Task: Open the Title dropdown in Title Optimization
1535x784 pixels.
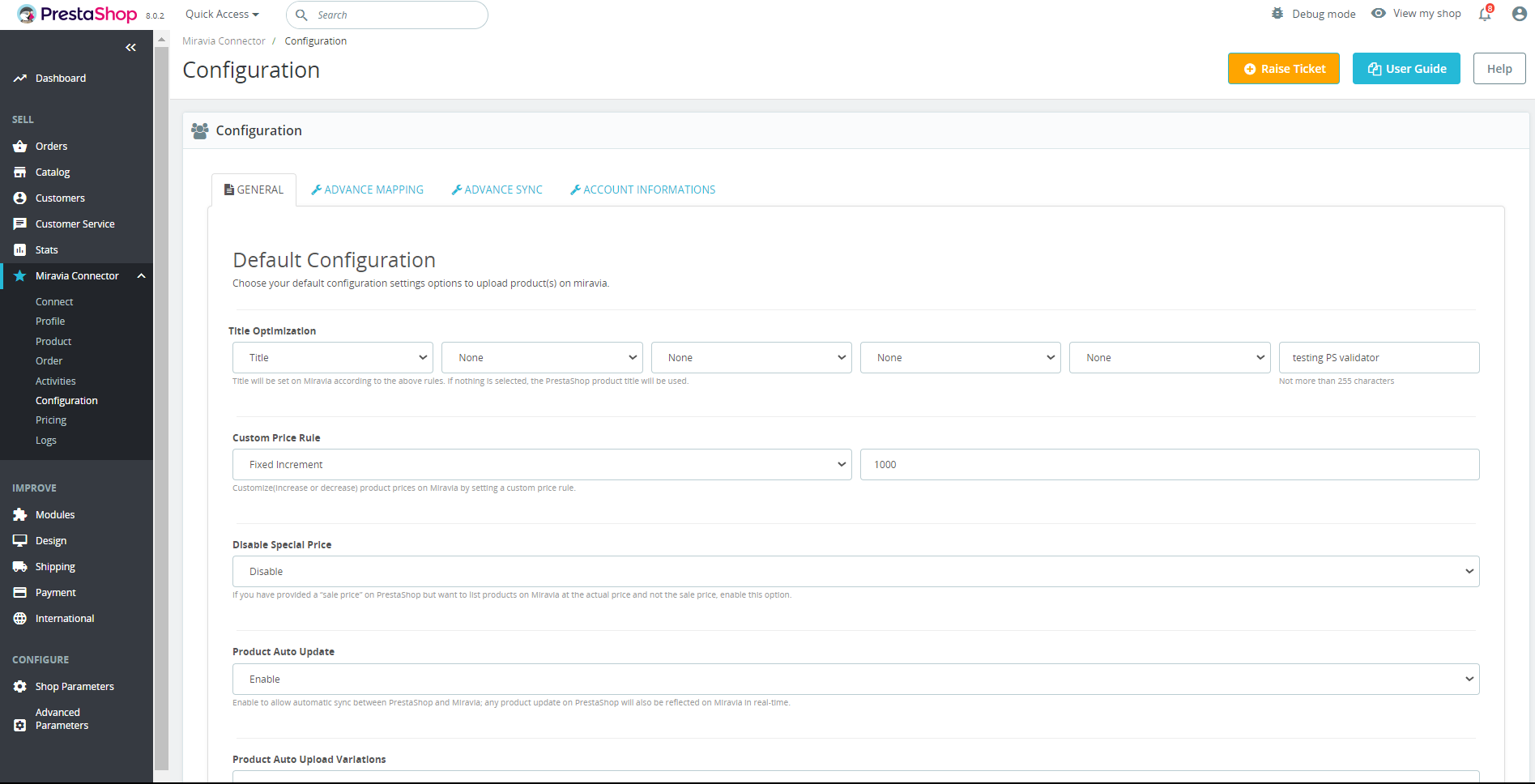Action: (333, 358)
